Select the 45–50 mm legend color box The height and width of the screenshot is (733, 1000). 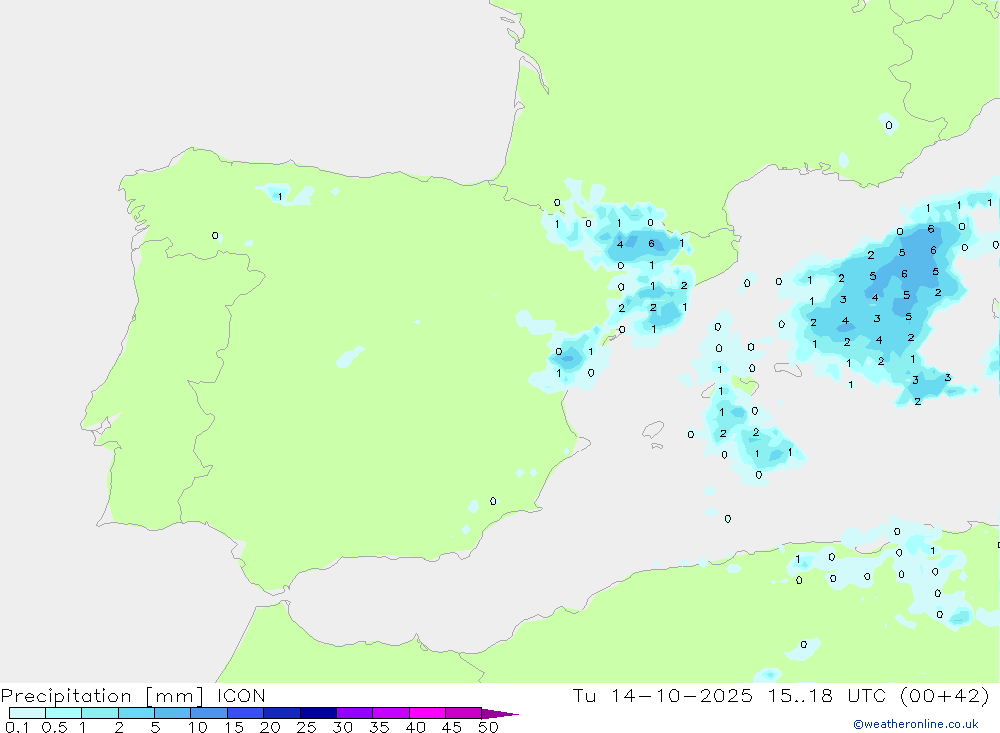click(463, 713)
